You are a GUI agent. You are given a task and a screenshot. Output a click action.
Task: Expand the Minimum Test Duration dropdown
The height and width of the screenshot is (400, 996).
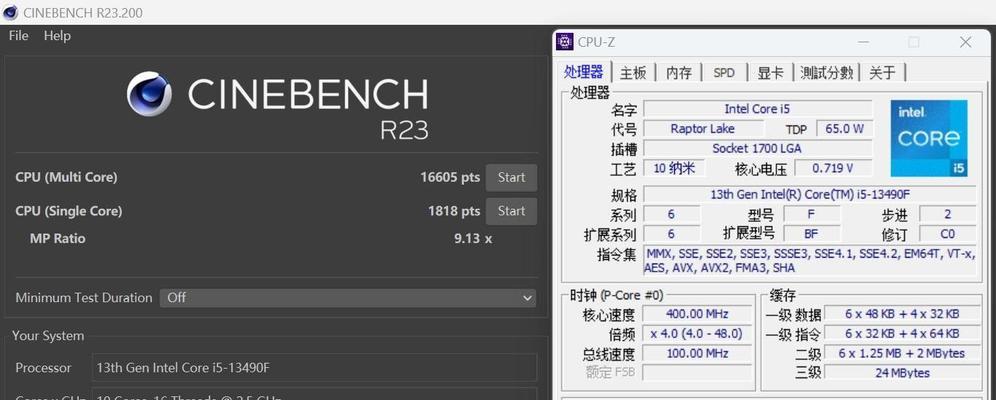[347, 298]
